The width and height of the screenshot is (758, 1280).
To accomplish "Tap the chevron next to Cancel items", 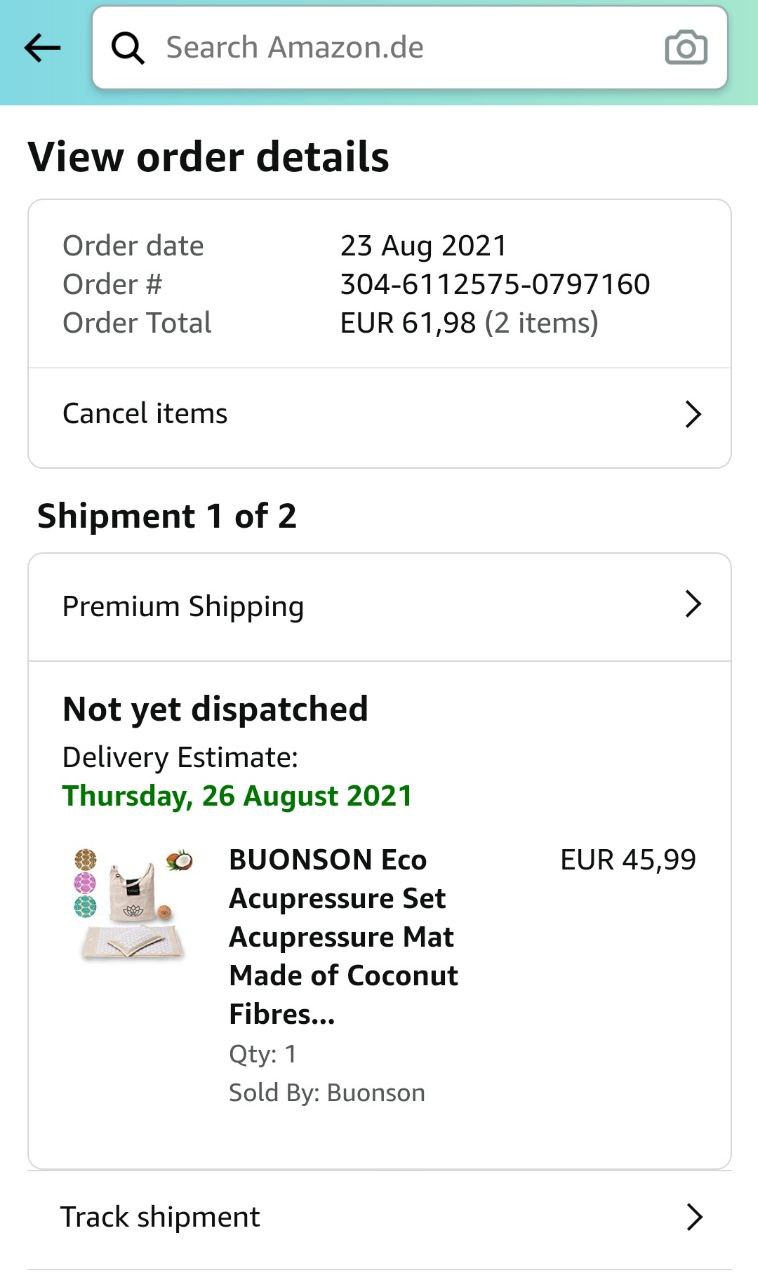I will pyautogui.click(x=693, y=414).
